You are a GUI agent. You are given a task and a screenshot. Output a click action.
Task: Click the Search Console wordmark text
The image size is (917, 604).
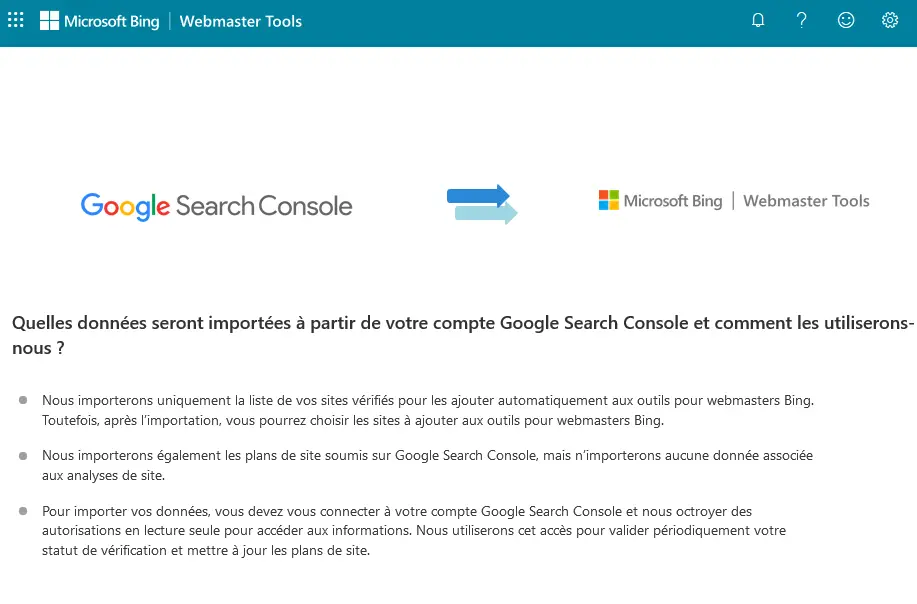click(x=264, y=206)
